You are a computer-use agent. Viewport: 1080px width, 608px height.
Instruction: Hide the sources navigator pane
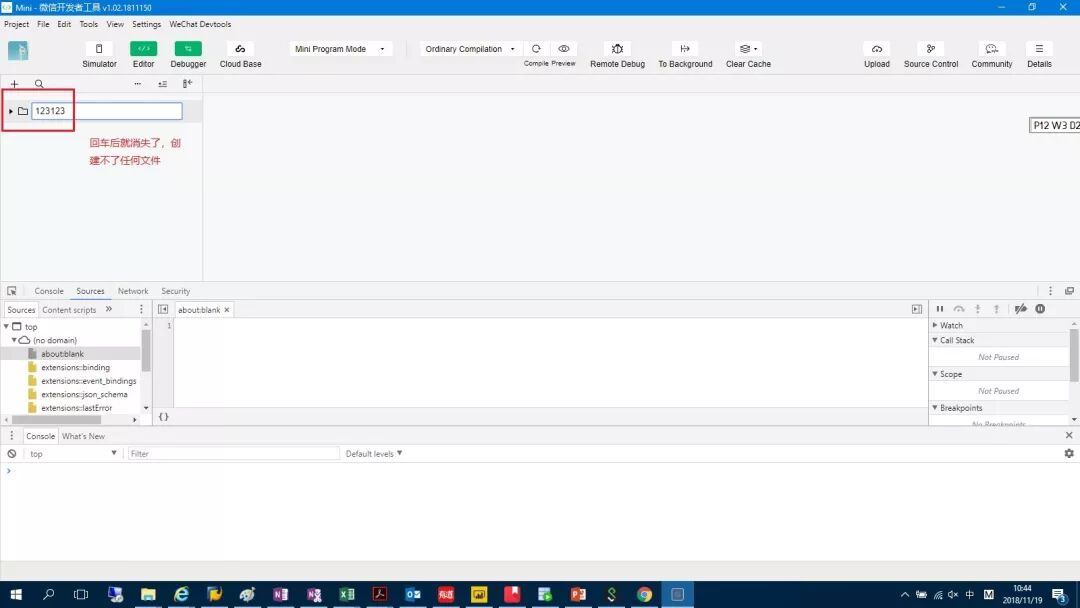(x=163, y=310)
